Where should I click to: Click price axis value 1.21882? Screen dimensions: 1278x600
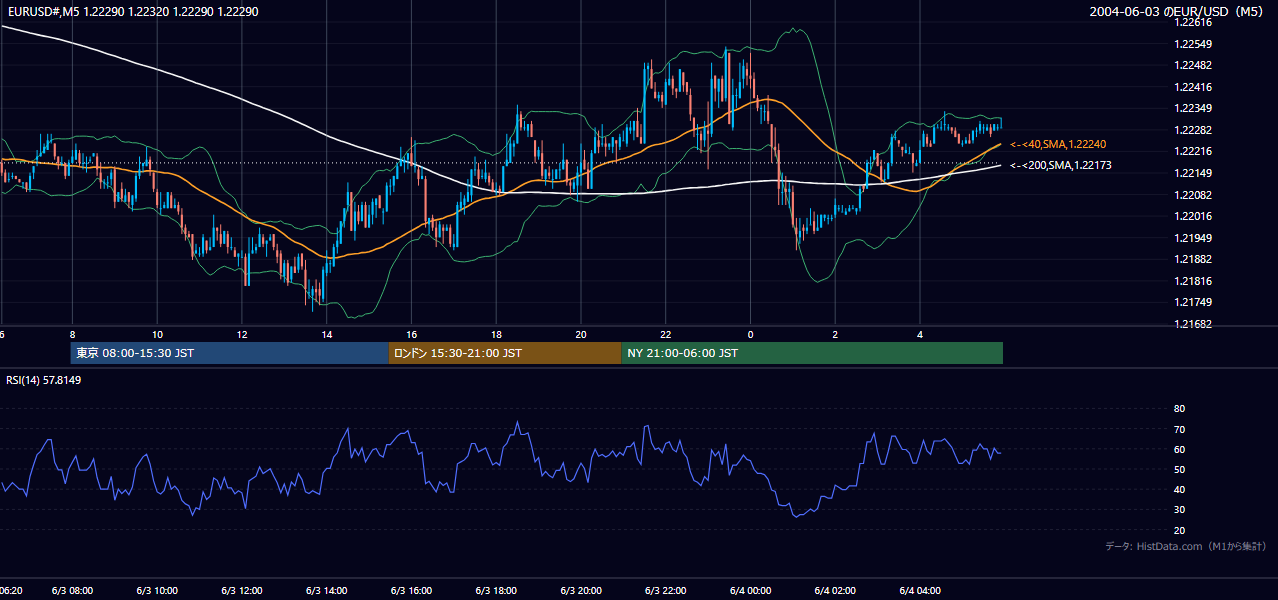(x=1193, y=259)
